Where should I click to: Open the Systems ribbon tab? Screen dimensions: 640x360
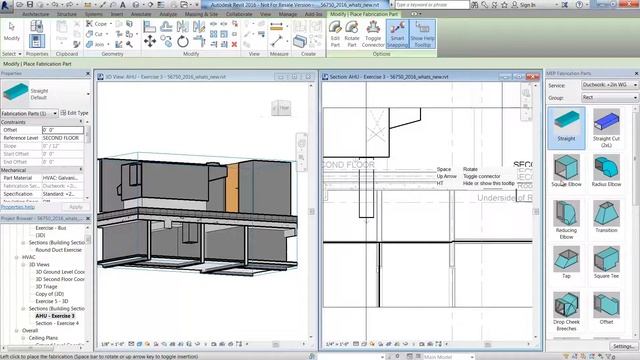point(93,14)
